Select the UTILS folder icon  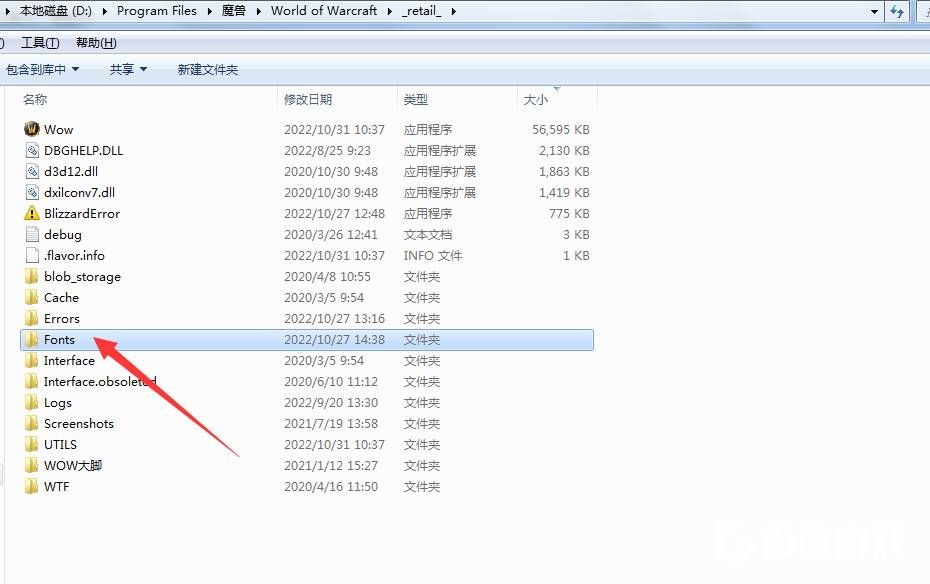[x=31, y=445]
